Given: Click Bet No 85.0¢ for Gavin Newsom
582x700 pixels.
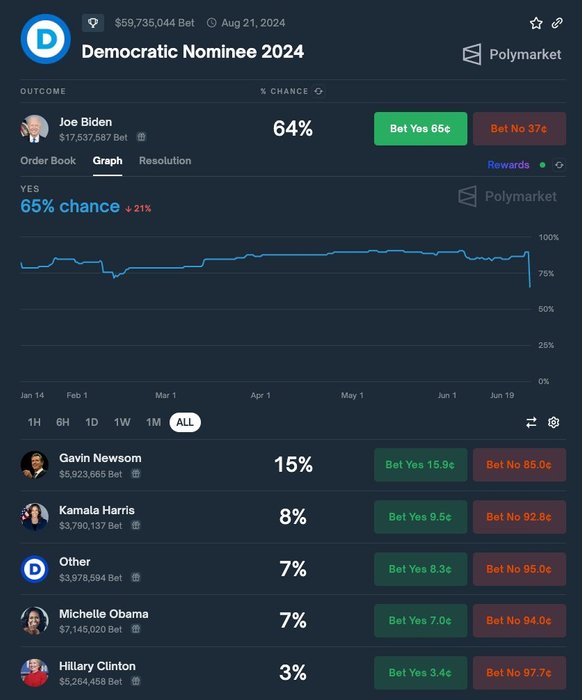Looking at the screenshot, I should tap(520, 465).
